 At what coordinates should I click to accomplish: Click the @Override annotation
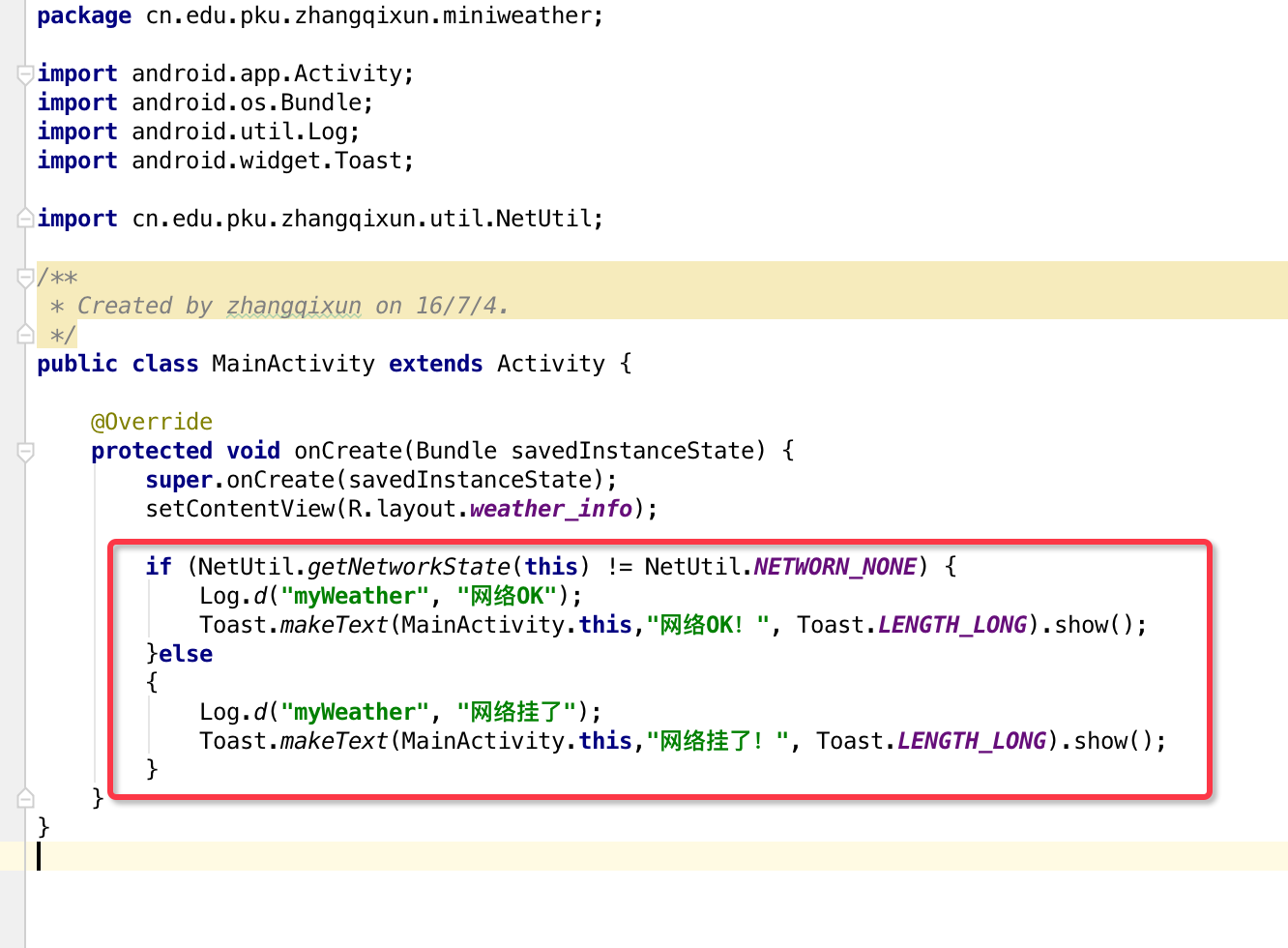[151, 422]
